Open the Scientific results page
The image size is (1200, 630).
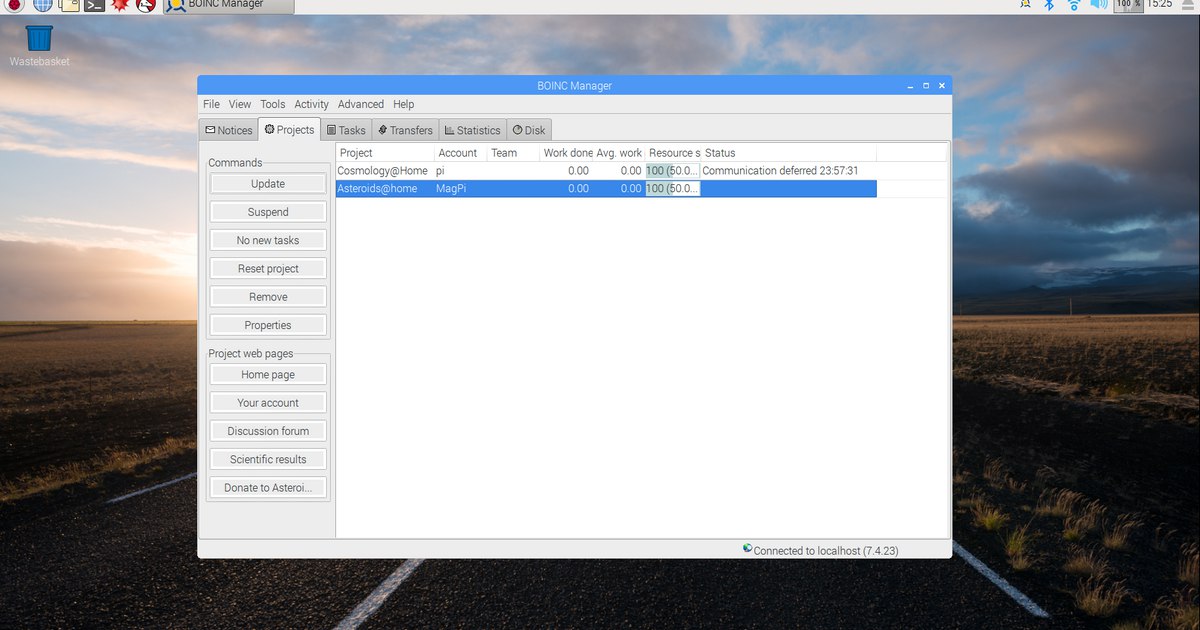click(268, 459)
